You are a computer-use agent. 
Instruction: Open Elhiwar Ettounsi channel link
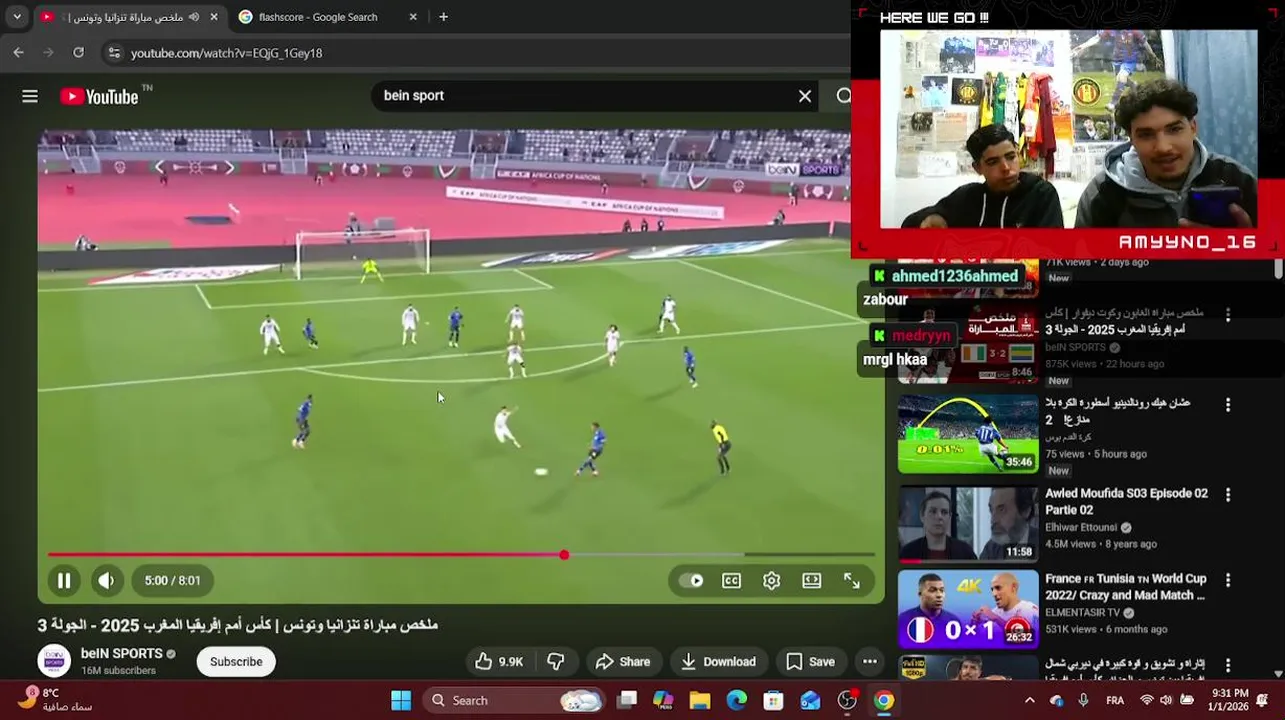pyautogui.click(x=1081, y=527)
